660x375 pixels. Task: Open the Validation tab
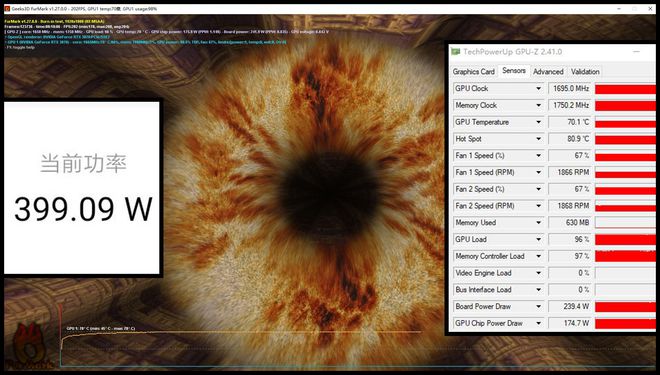pyautogui.click(x=585, y=72)
